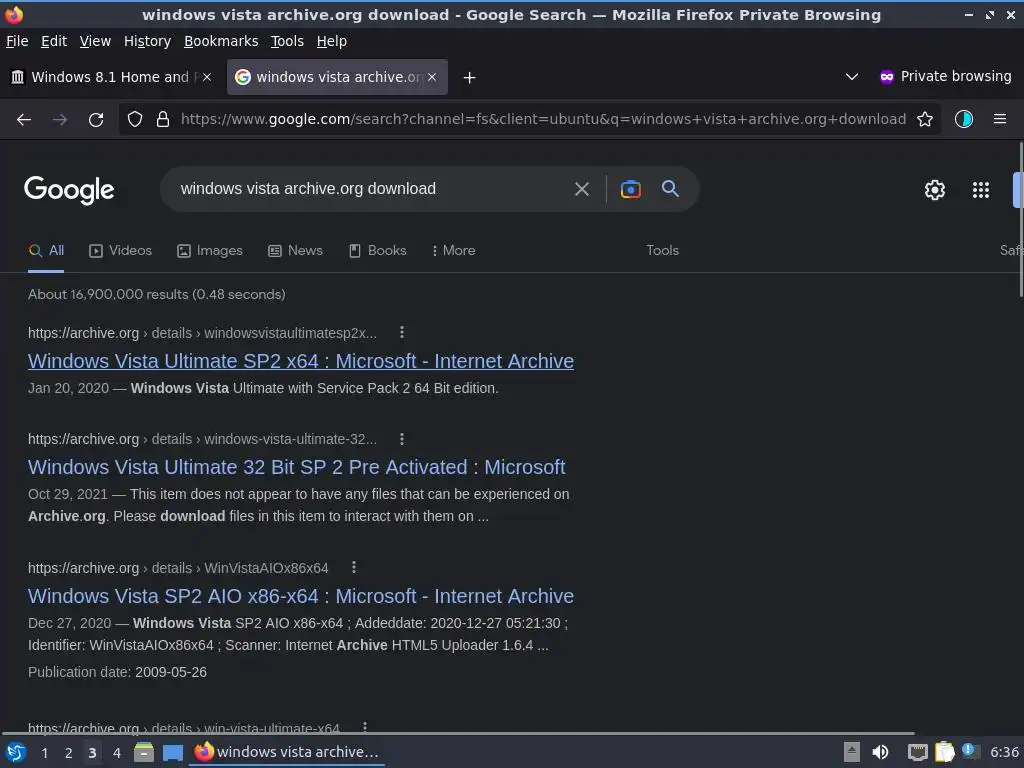The image size is (1024, 768).
Task: Open removable media eject tray icon
Action: 851,752
